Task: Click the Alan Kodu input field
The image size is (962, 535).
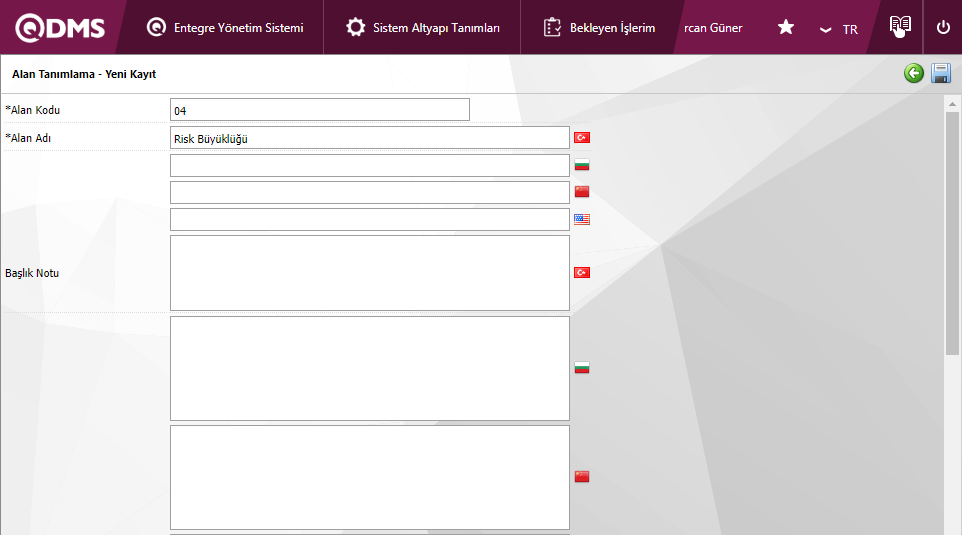Action: pos(319,110)
